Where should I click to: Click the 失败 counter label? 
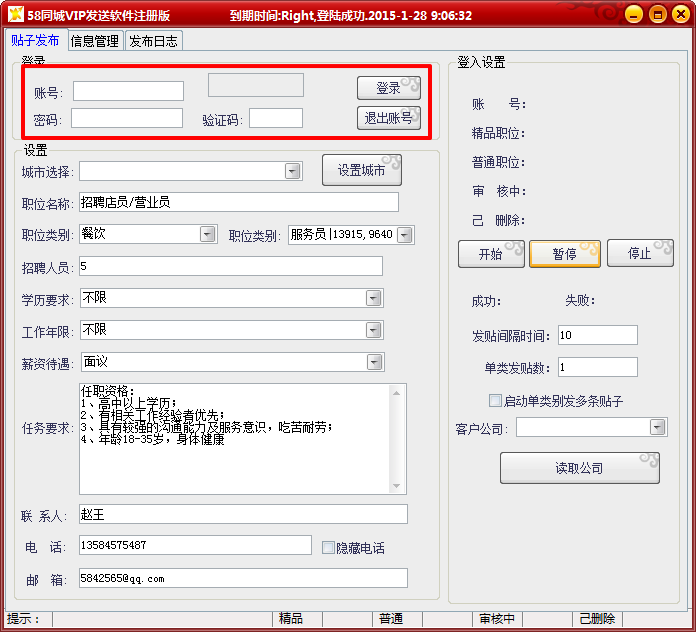(580, 300)
